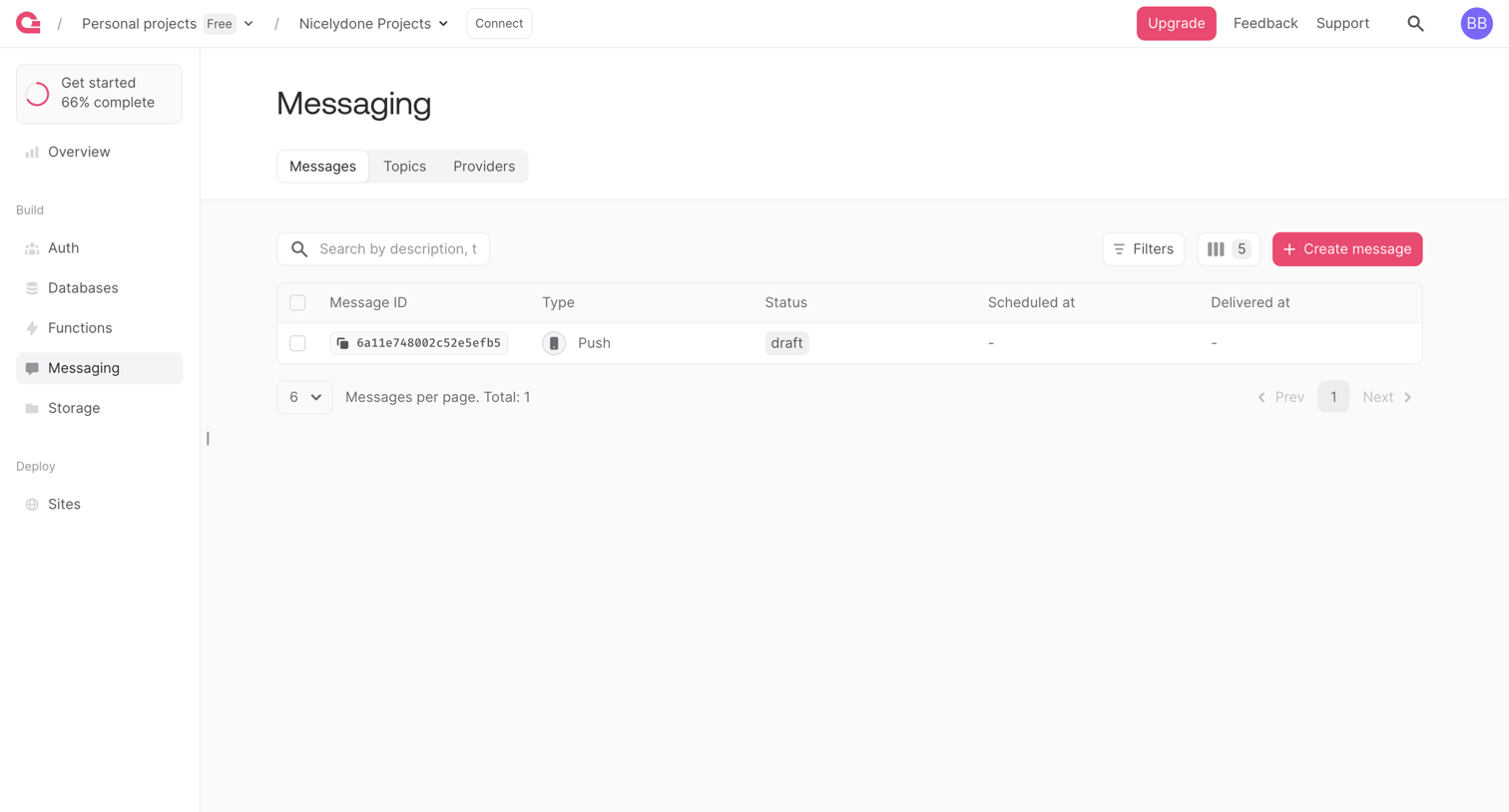Select Messaging in the sidebar
The width and height of the screenshot is (1509, 812).
point(99,368)
